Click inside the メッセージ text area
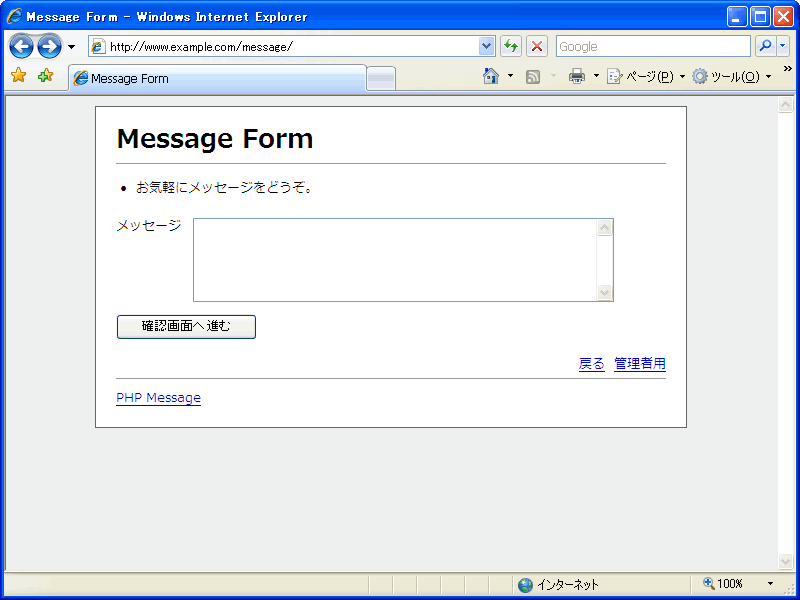The height and width of the screenshot is (600, 800). [x=395, y=260]
